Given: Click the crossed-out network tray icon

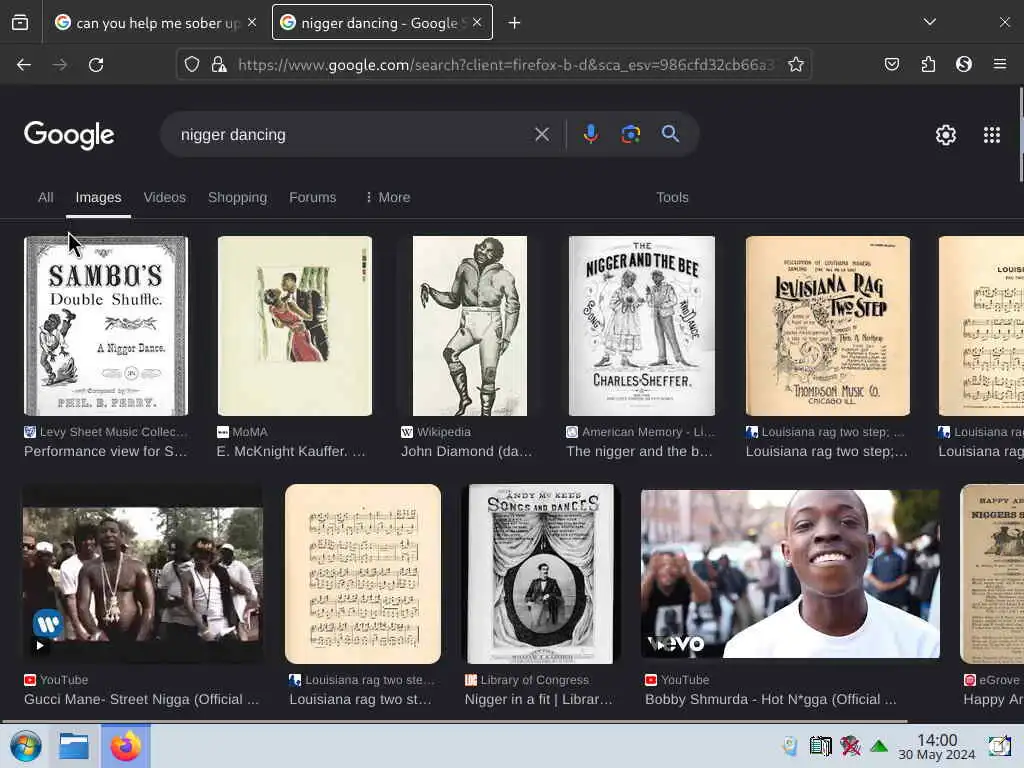Looking at the screenshot, I should (850, 746).
